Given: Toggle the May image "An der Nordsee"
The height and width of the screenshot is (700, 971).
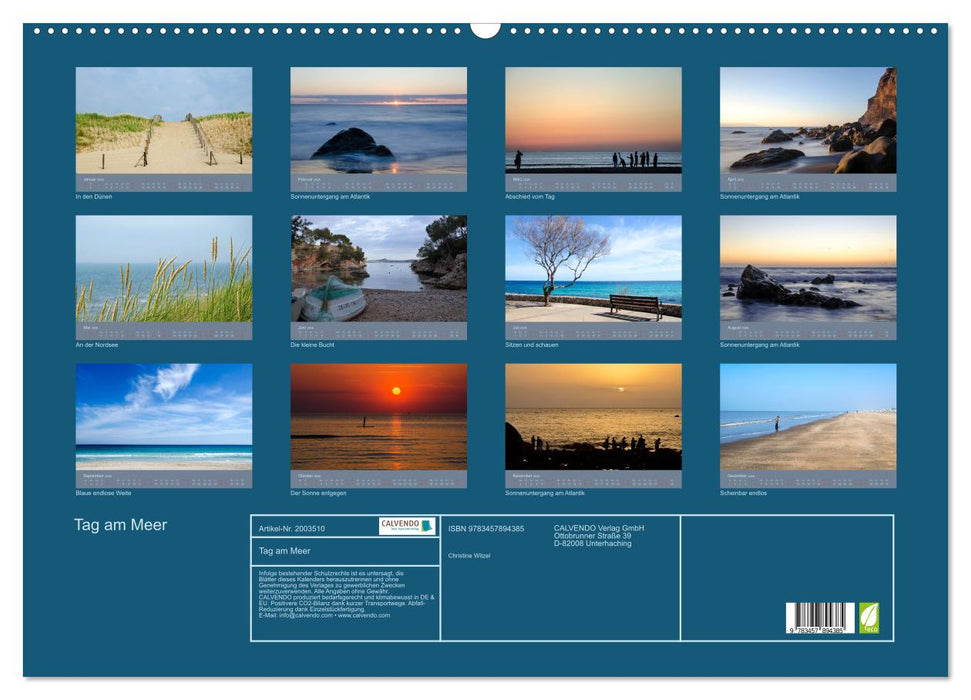Looking at the screenshot, I should click(163, 270).
